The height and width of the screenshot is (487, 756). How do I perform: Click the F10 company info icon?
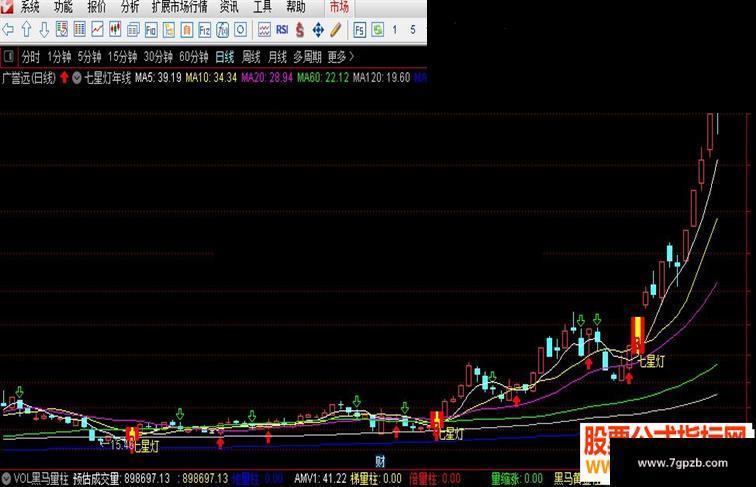click(151, 30)
